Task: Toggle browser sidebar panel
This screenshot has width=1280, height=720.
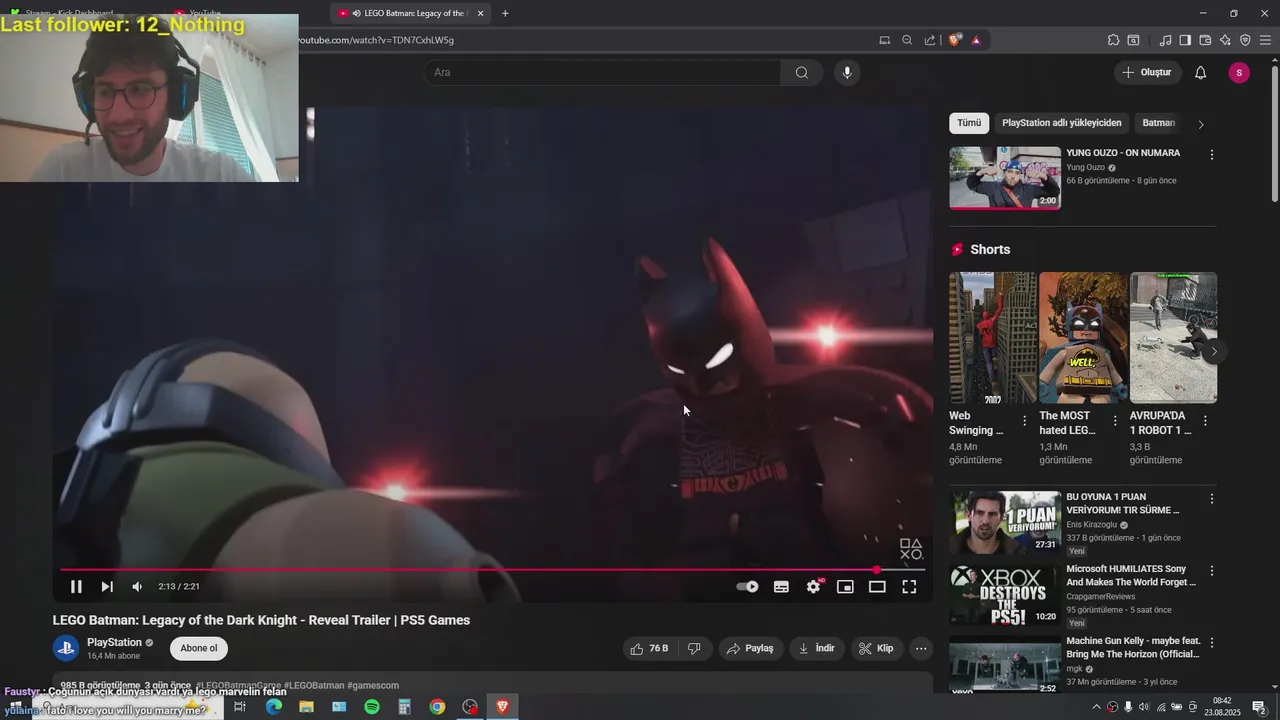Action: (x=1185, y=40)
